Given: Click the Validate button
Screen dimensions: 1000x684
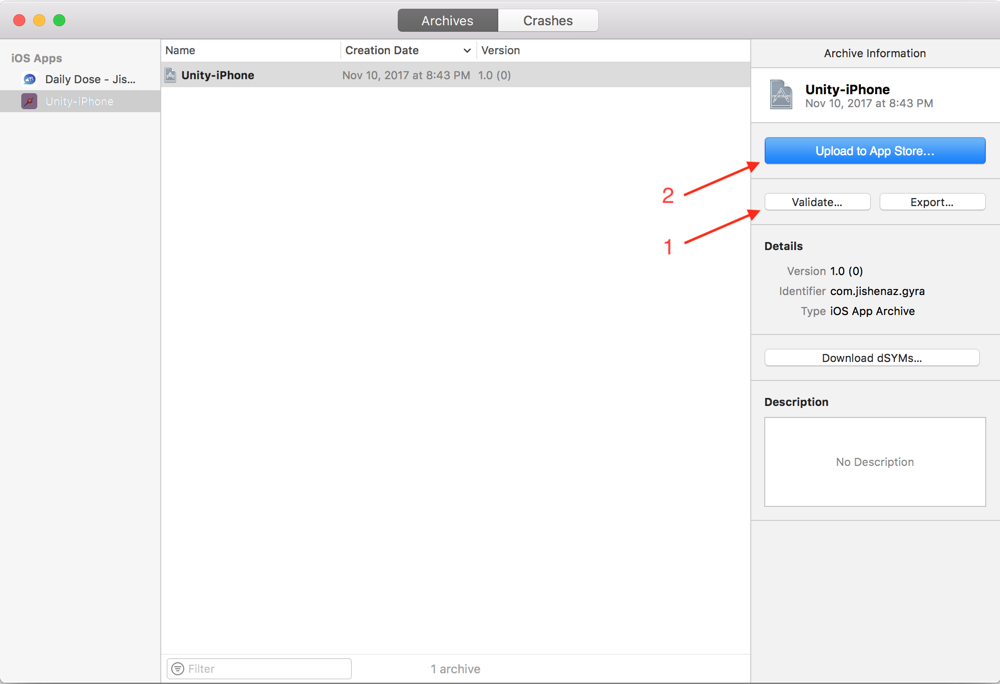Looking at the screenshot, I should [817, 202].
